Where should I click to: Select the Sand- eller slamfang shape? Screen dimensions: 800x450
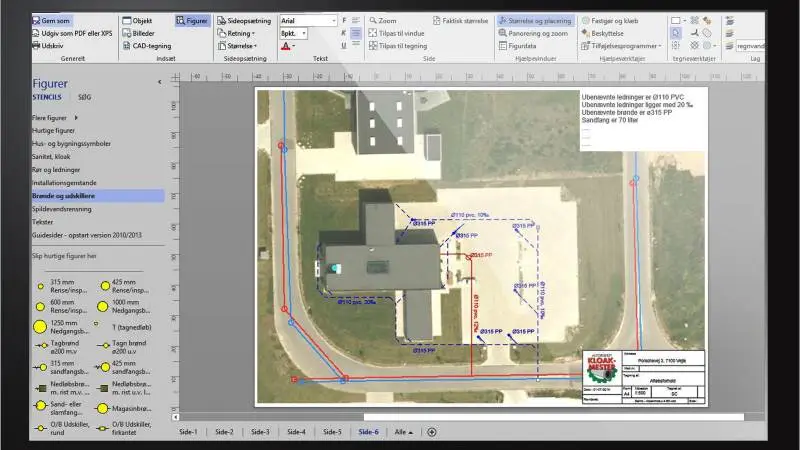pyautogui.click(x=58, y=408)
